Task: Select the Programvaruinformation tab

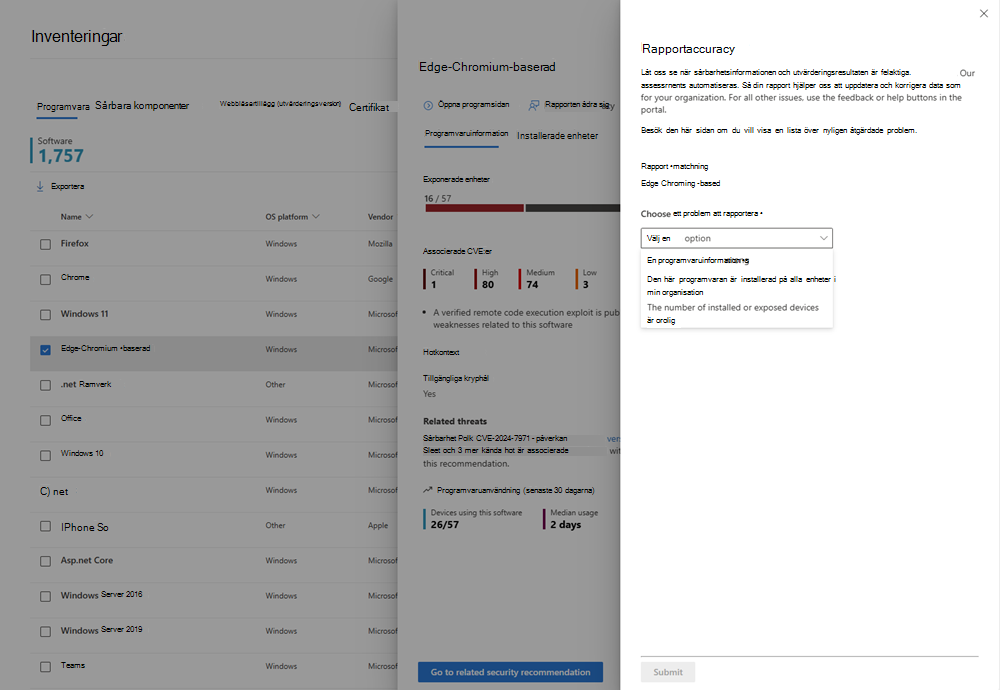Action: pos(467,133)
